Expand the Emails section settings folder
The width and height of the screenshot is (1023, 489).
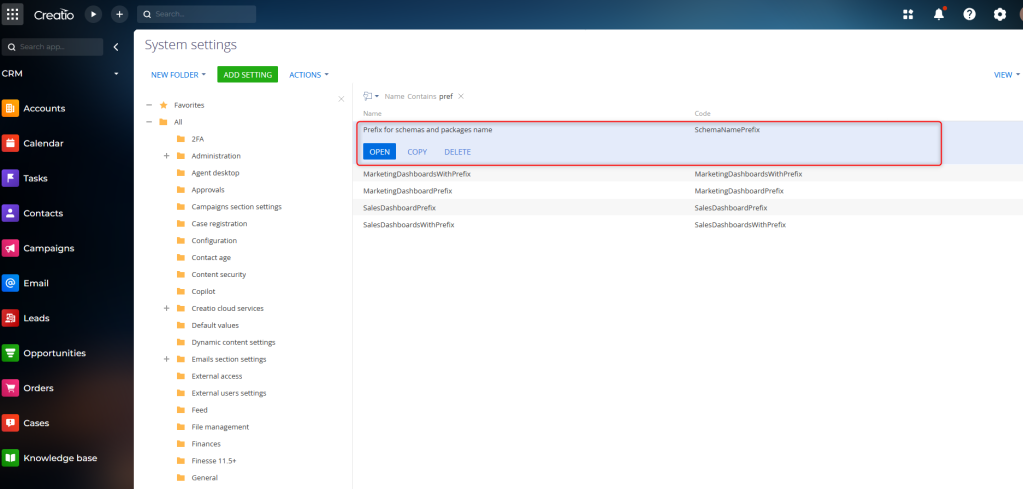[166, 359]
